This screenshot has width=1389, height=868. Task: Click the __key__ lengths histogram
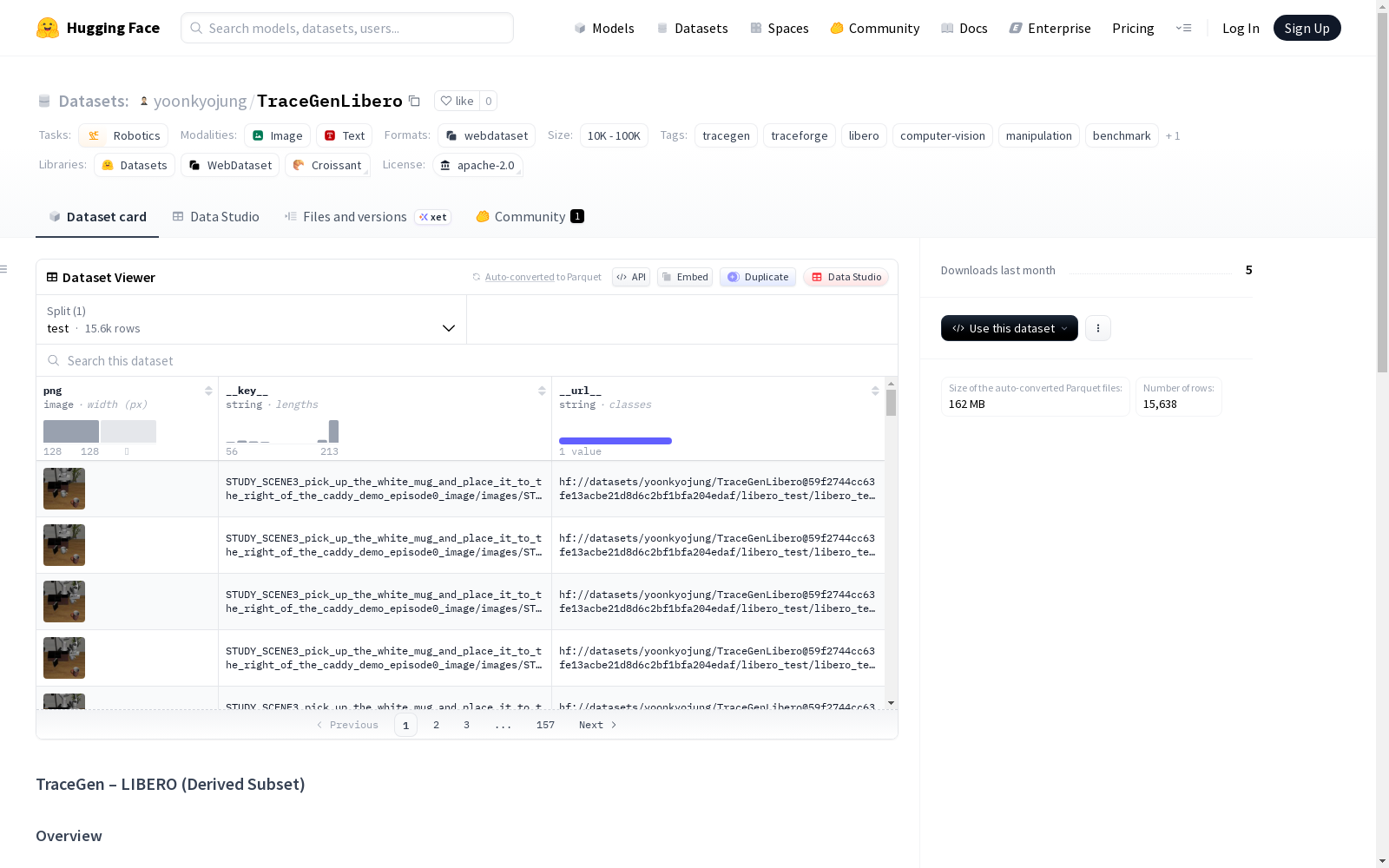[282, 431]
